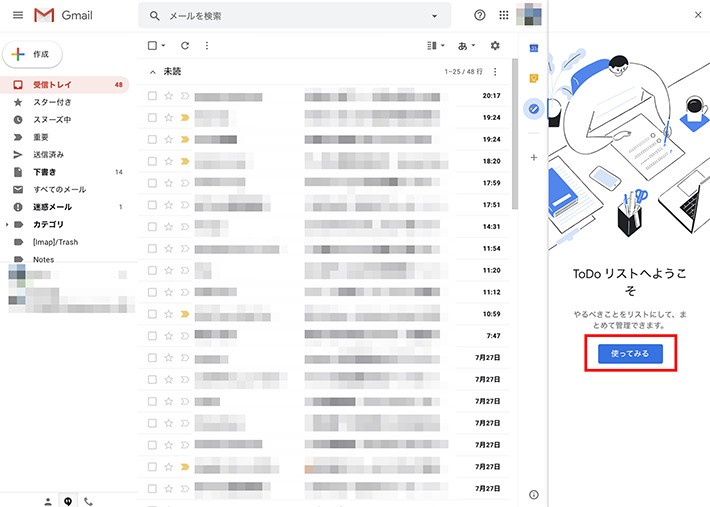Click the plus icon to get add-ons
Screen dimensions: 710x507
[x=534, y=158]
